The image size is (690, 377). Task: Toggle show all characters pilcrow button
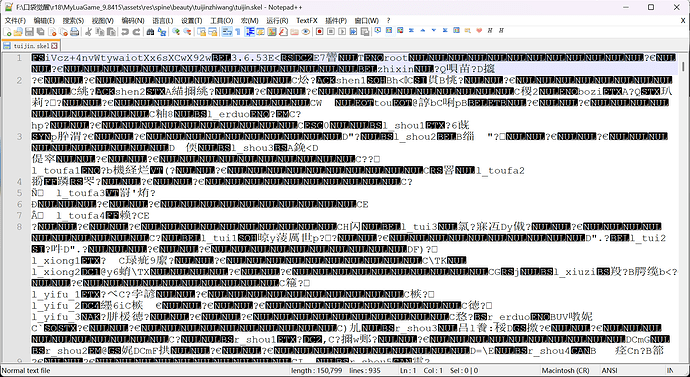point(238,32)
